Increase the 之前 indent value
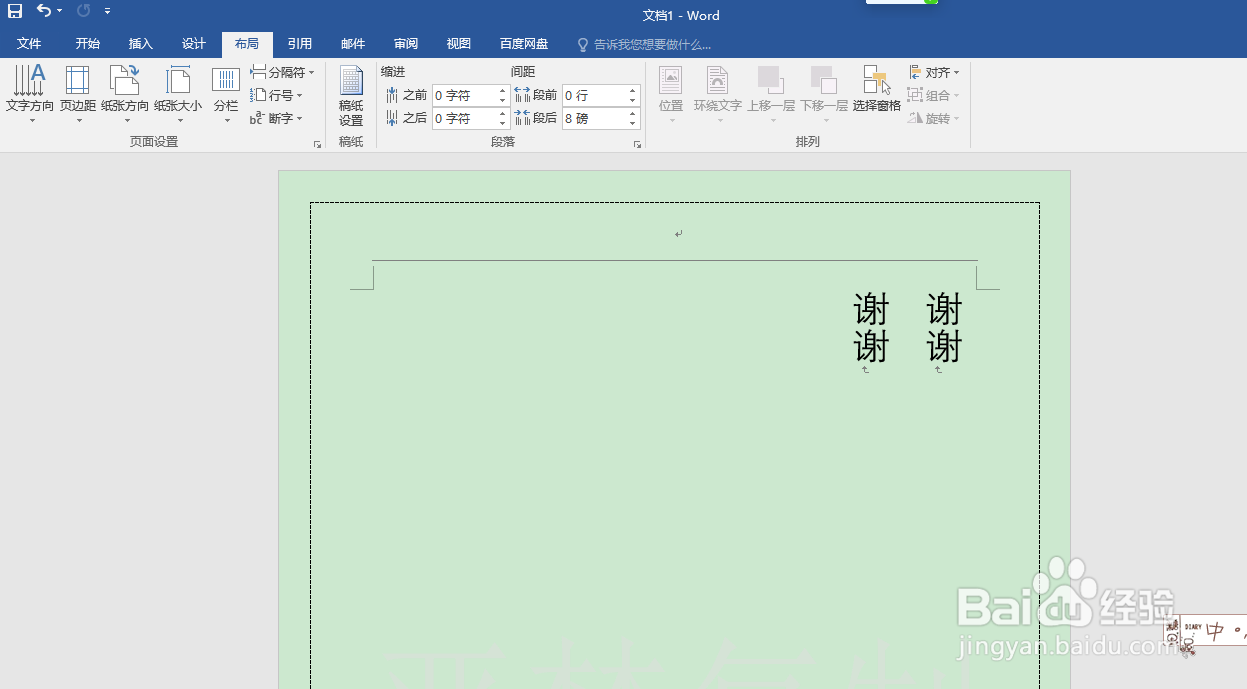 [x=503, y=91]
